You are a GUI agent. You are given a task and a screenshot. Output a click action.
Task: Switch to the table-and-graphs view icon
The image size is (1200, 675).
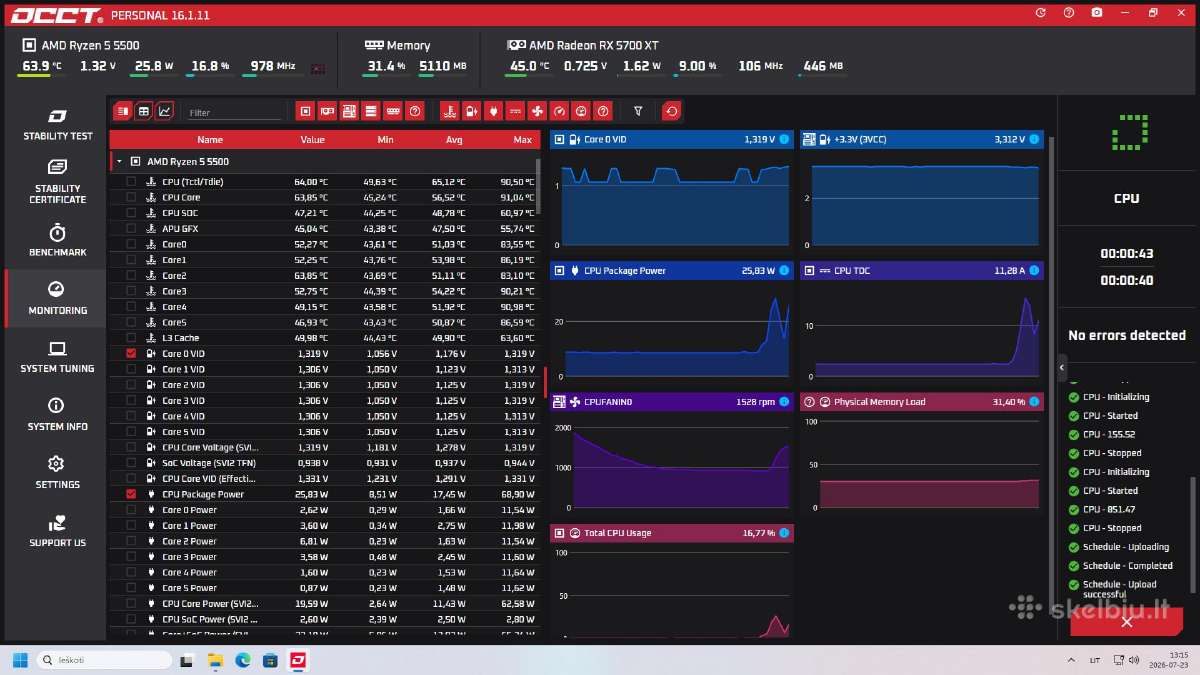click(144, 111)
